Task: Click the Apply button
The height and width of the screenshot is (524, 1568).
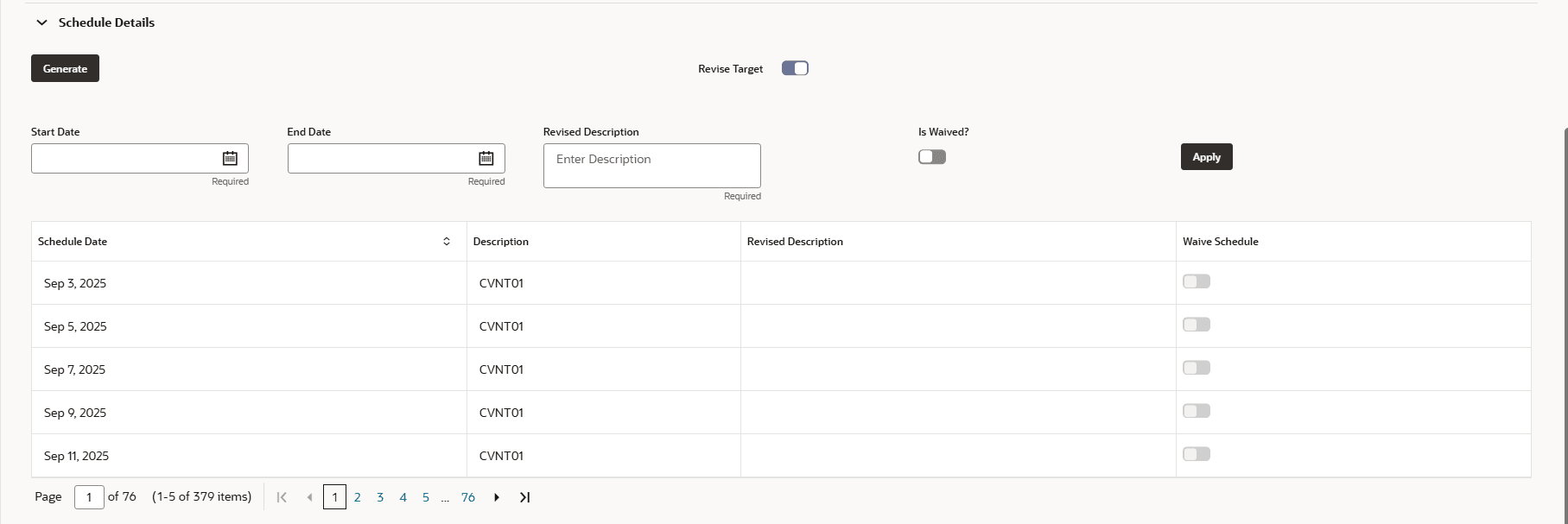Action: click(x=1206, y=157)
